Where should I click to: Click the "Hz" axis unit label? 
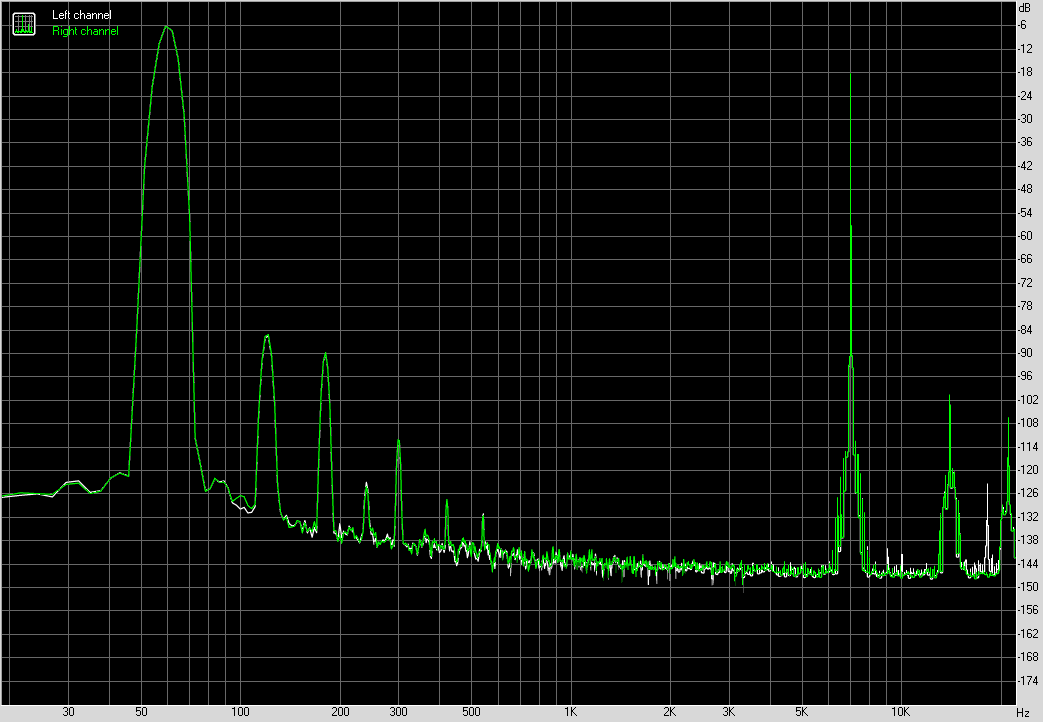tap(1023, 713)
